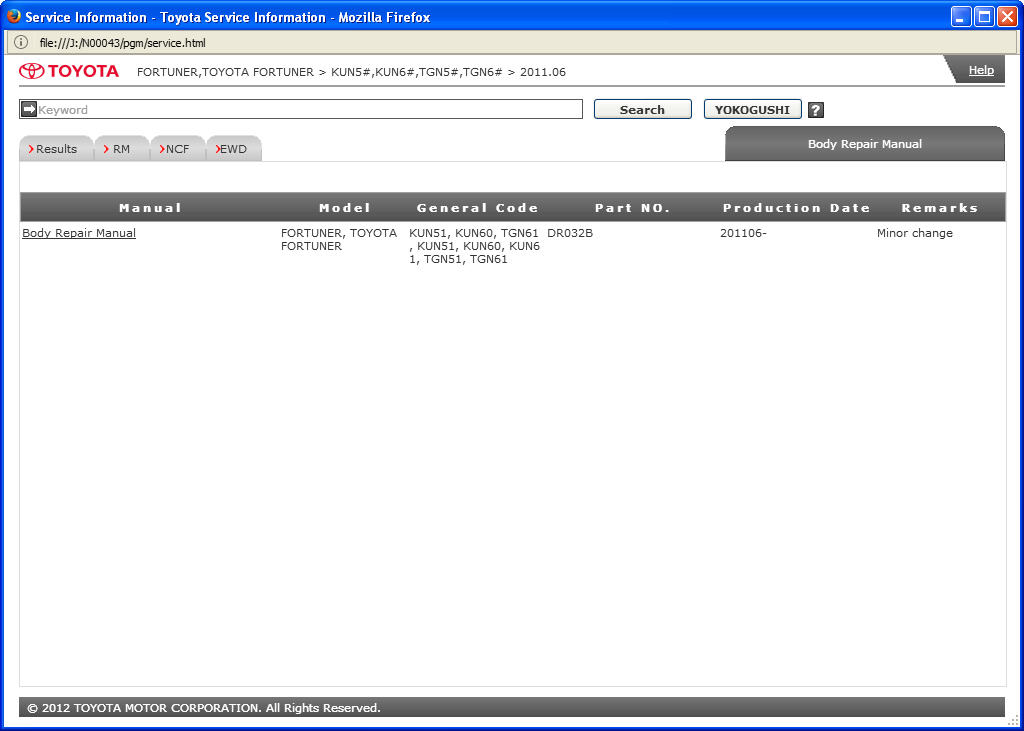This screenshot has width=1024, height=731.
Task: Click the Remarks column header
Action: tap(940, 208)
